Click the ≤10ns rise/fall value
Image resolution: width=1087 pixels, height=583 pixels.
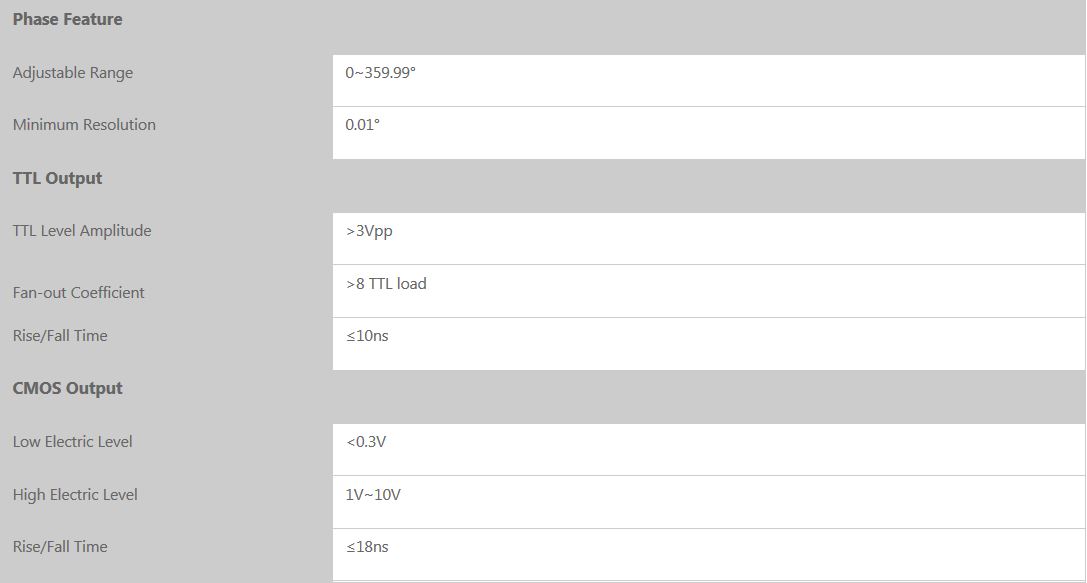coord(367,336)
